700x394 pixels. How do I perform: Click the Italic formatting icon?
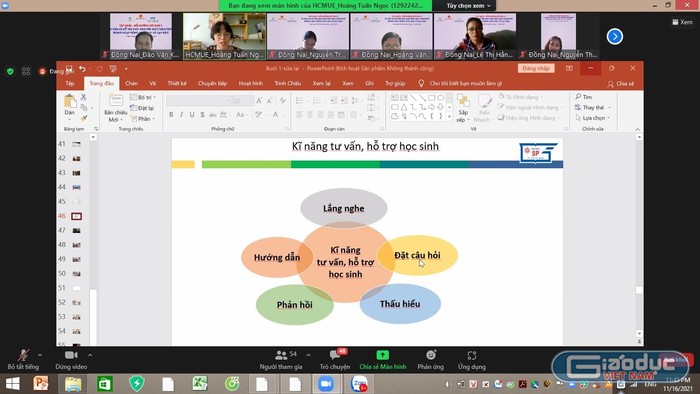point(181,115)
